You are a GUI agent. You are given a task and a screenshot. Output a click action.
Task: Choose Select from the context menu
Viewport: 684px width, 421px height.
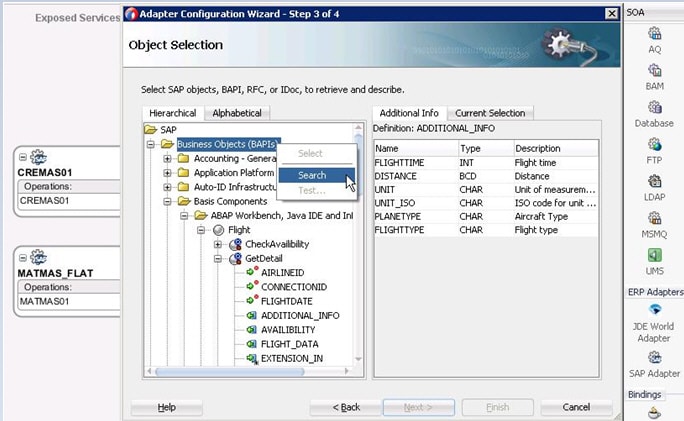tap(317, 154)
